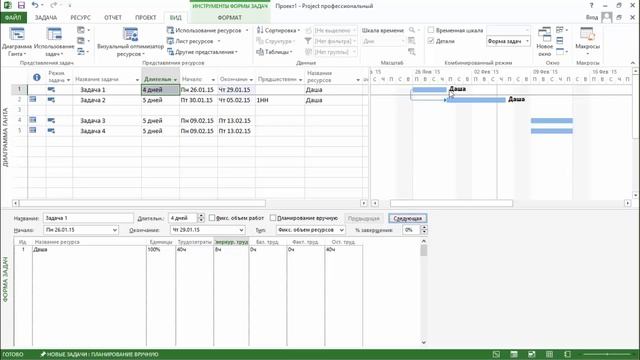Click the filter funnel icon
This screenshot has width=640, height=360.
pyautogui.click(x=308, y=41)
